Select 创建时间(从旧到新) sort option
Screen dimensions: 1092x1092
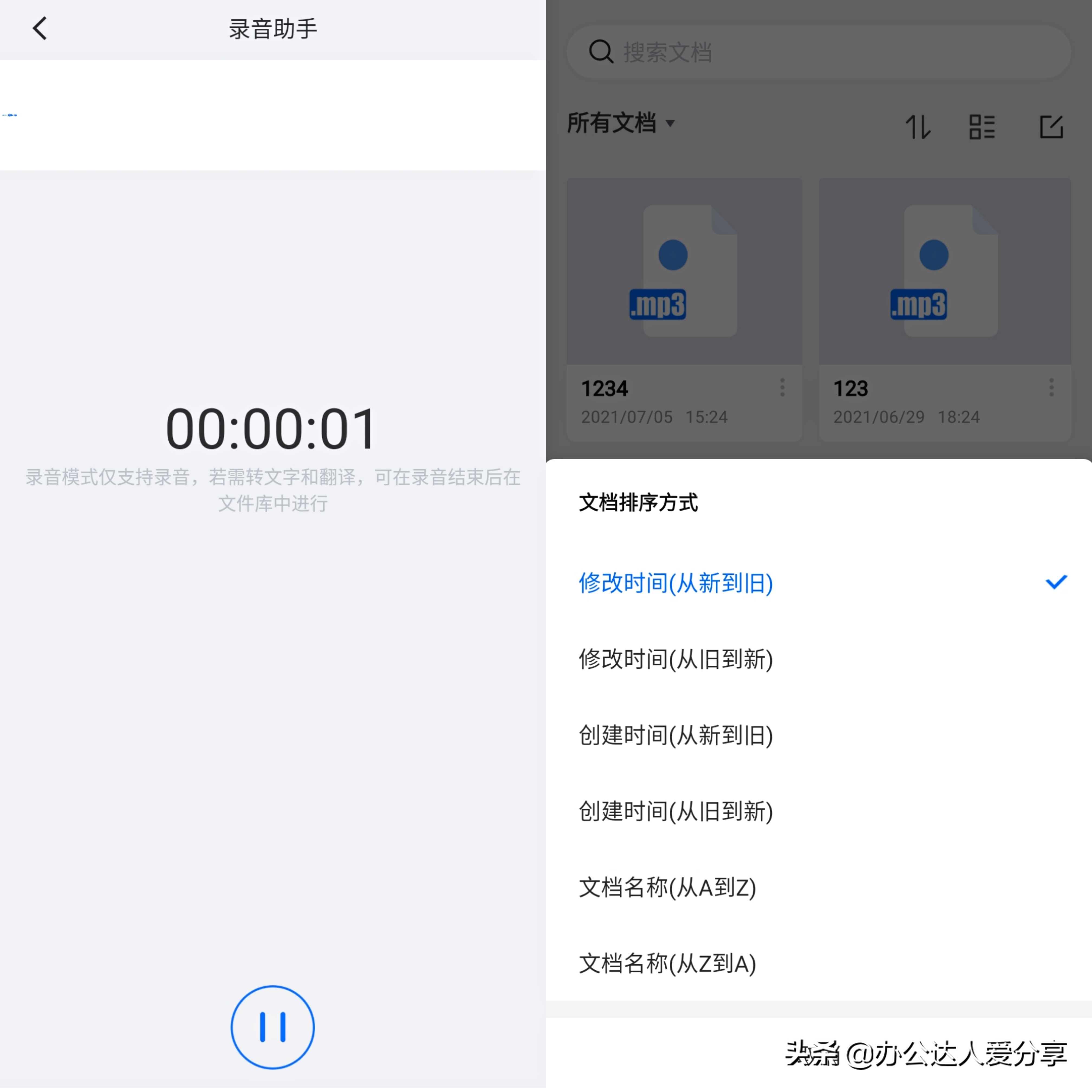[818, 812]
